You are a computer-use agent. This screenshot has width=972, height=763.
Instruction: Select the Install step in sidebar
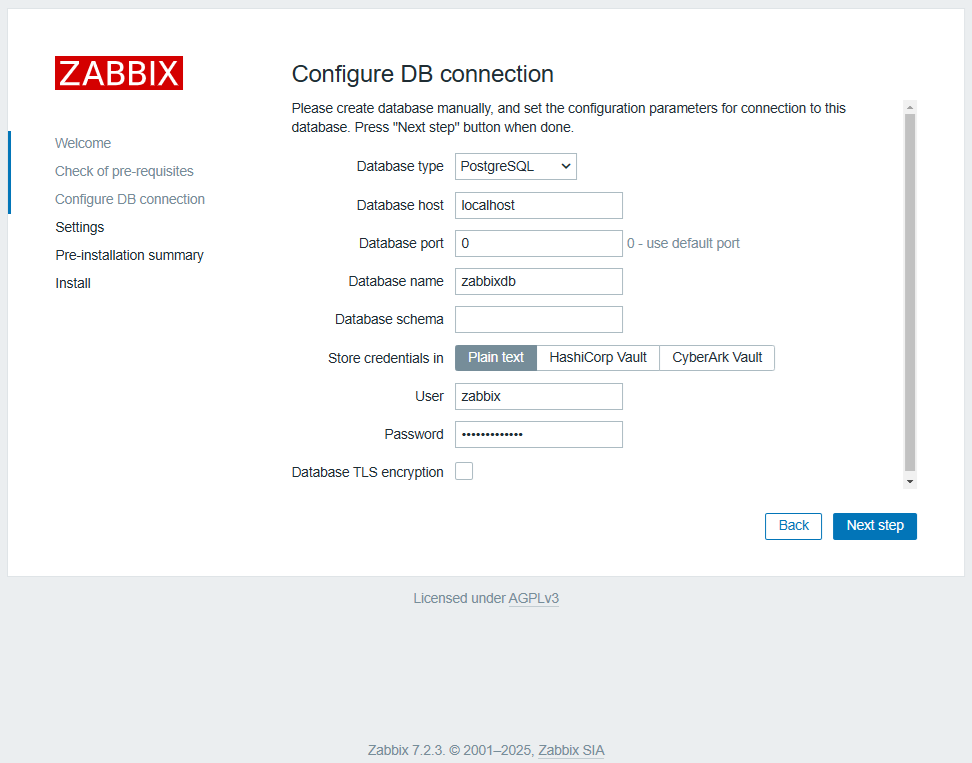[73, 283]
